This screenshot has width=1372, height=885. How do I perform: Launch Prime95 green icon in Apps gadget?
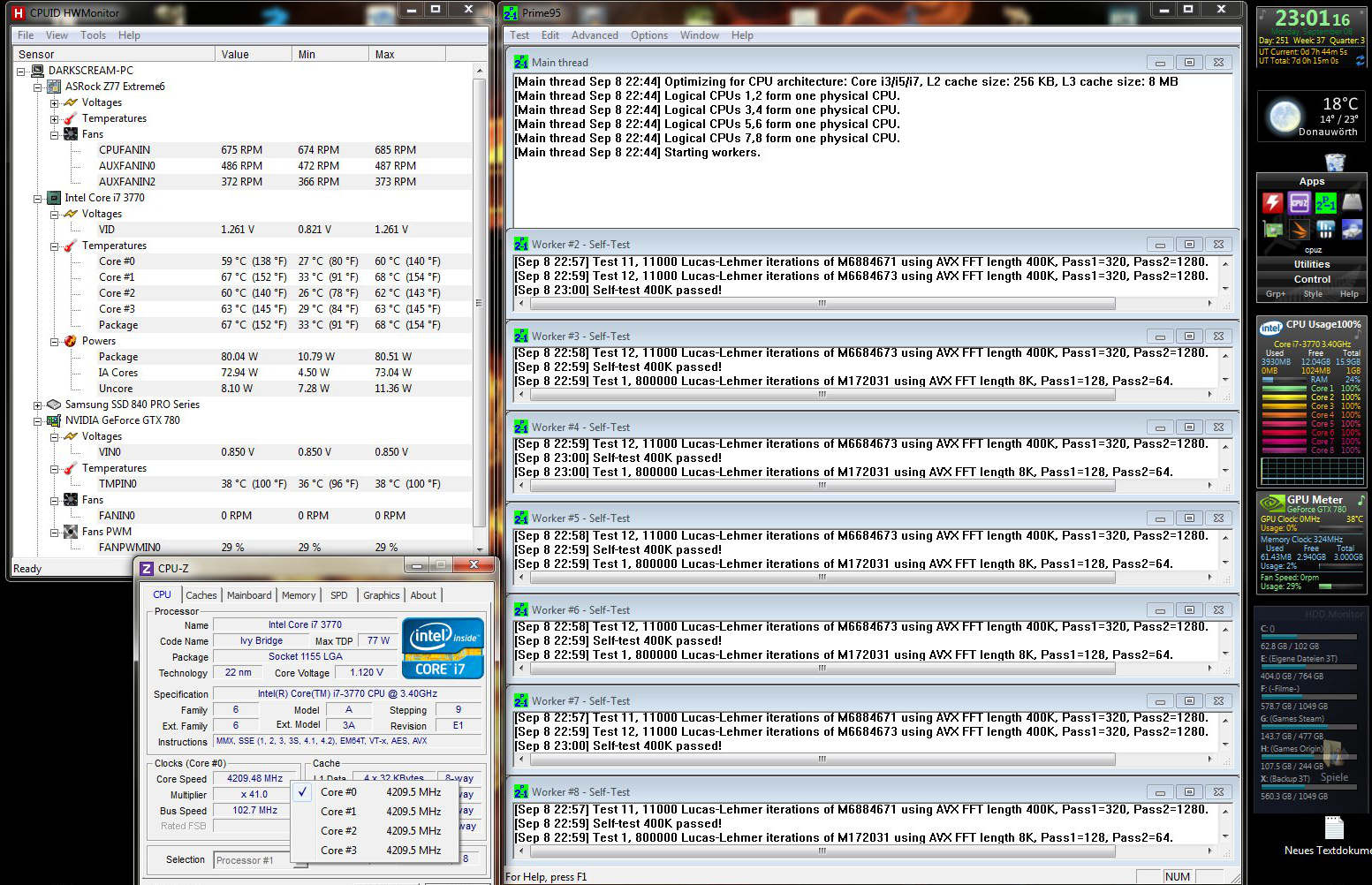click(x=1326, y=202)
